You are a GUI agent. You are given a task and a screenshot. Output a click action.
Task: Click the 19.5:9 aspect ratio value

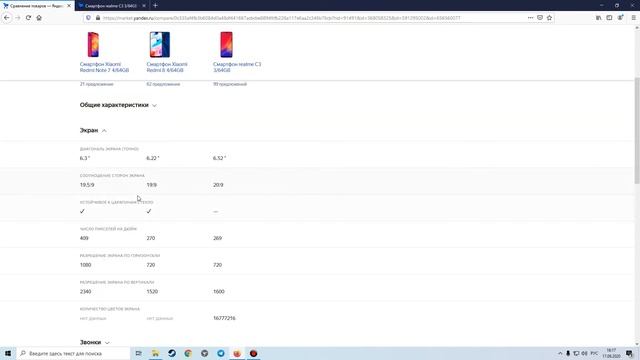click(x=87, y=185)
